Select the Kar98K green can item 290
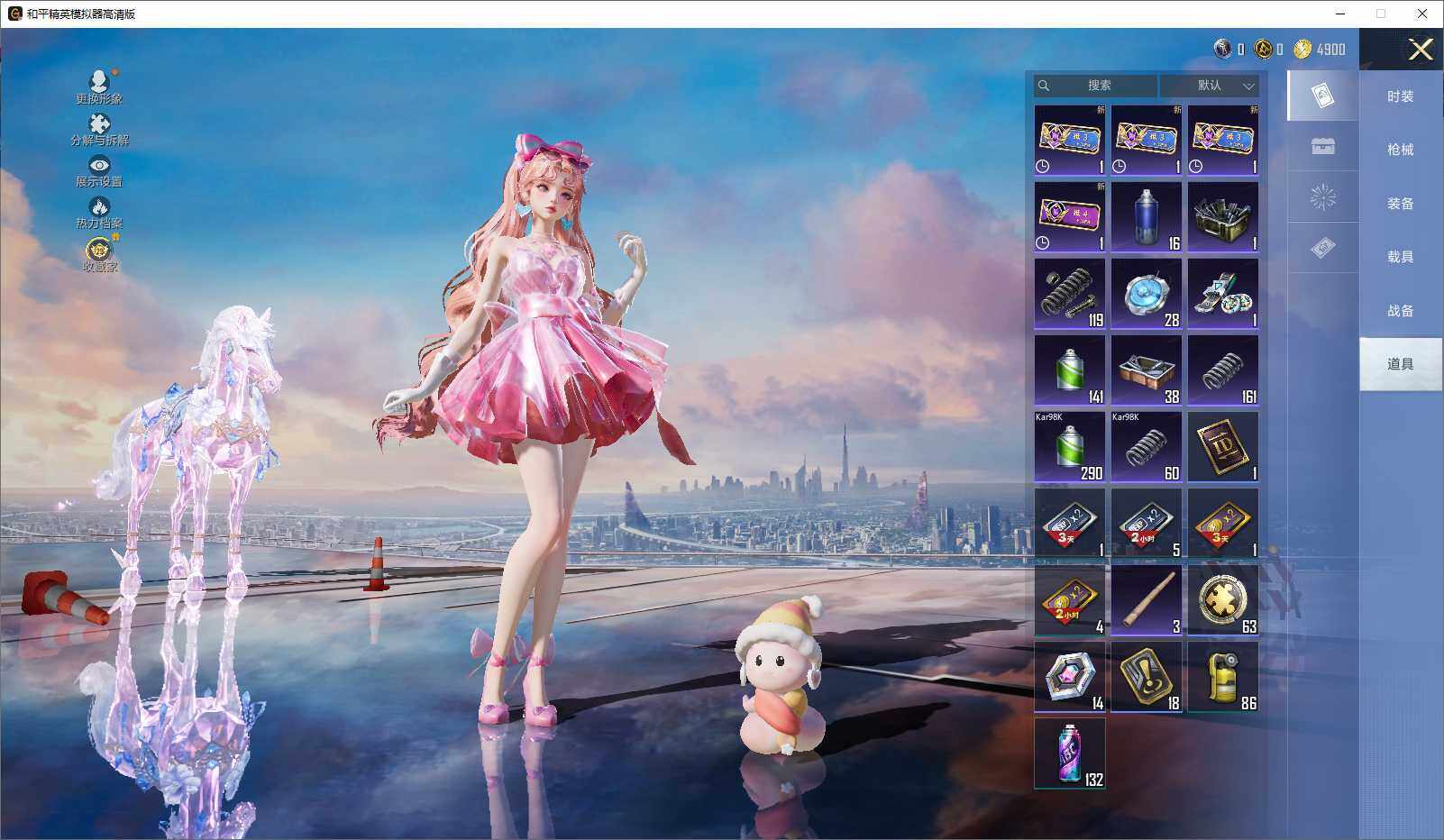This screenshot has height=840, width=1444. click(1070, 447)
